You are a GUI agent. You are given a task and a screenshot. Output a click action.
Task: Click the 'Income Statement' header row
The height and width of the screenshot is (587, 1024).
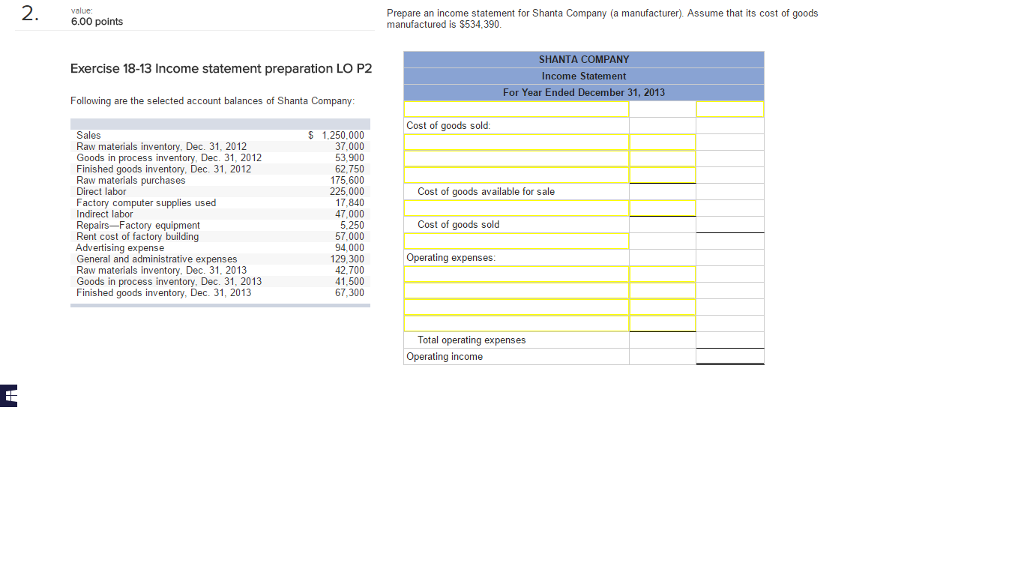[584, 76]
